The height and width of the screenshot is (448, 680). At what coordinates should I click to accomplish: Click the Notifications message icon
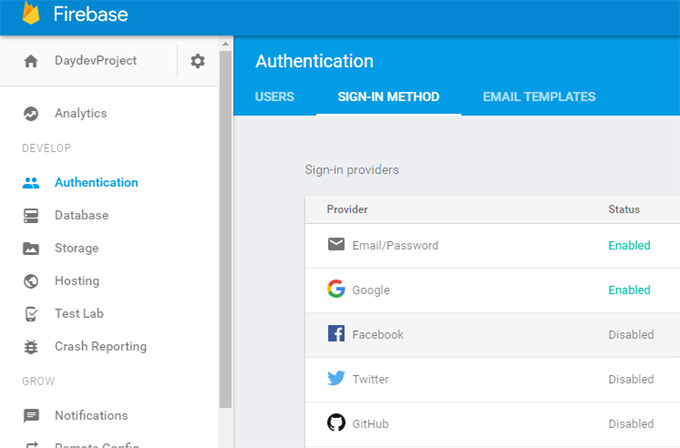coord(31,415)
